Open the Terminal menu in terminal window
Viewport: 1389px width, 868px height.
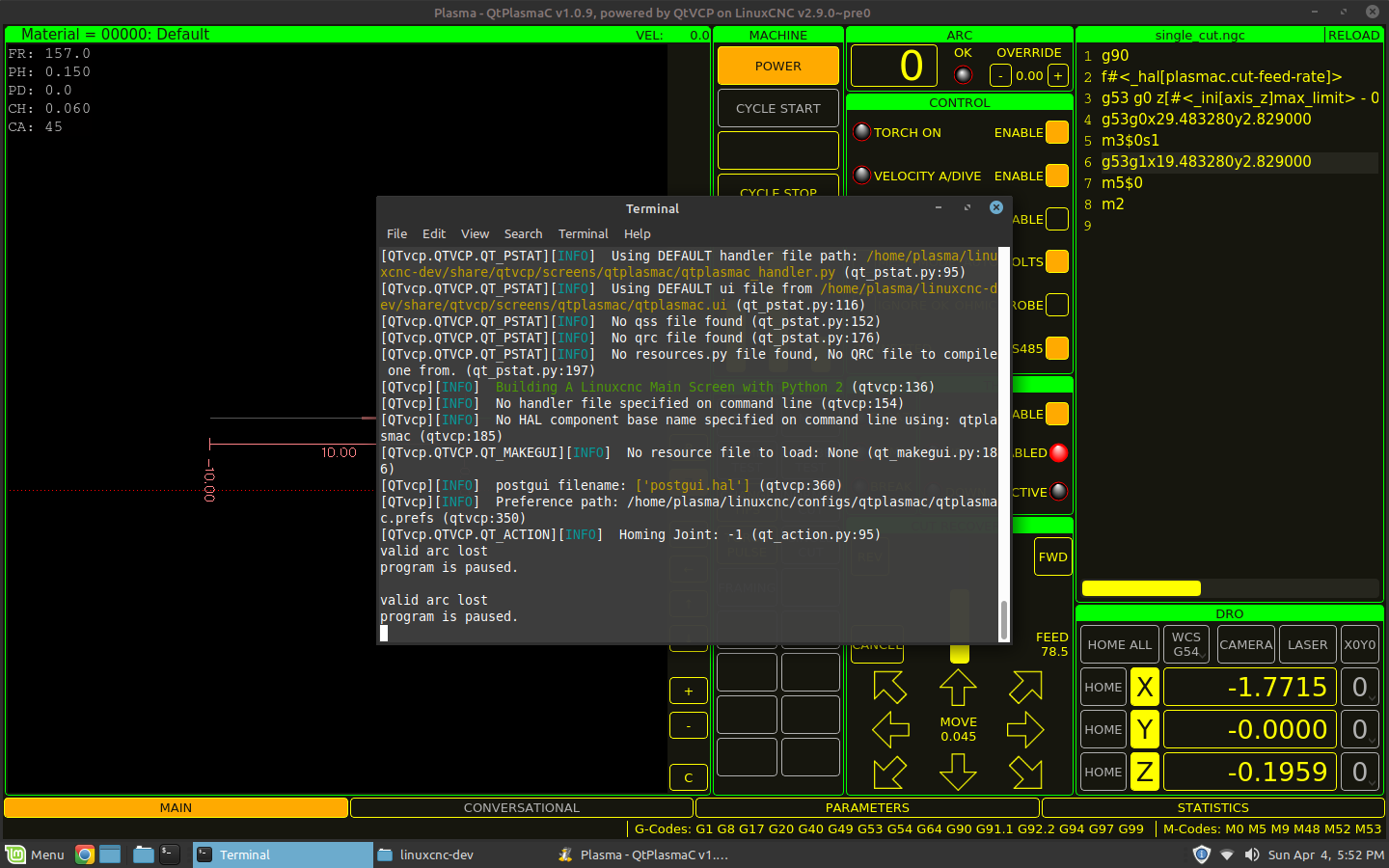[583, 233]
